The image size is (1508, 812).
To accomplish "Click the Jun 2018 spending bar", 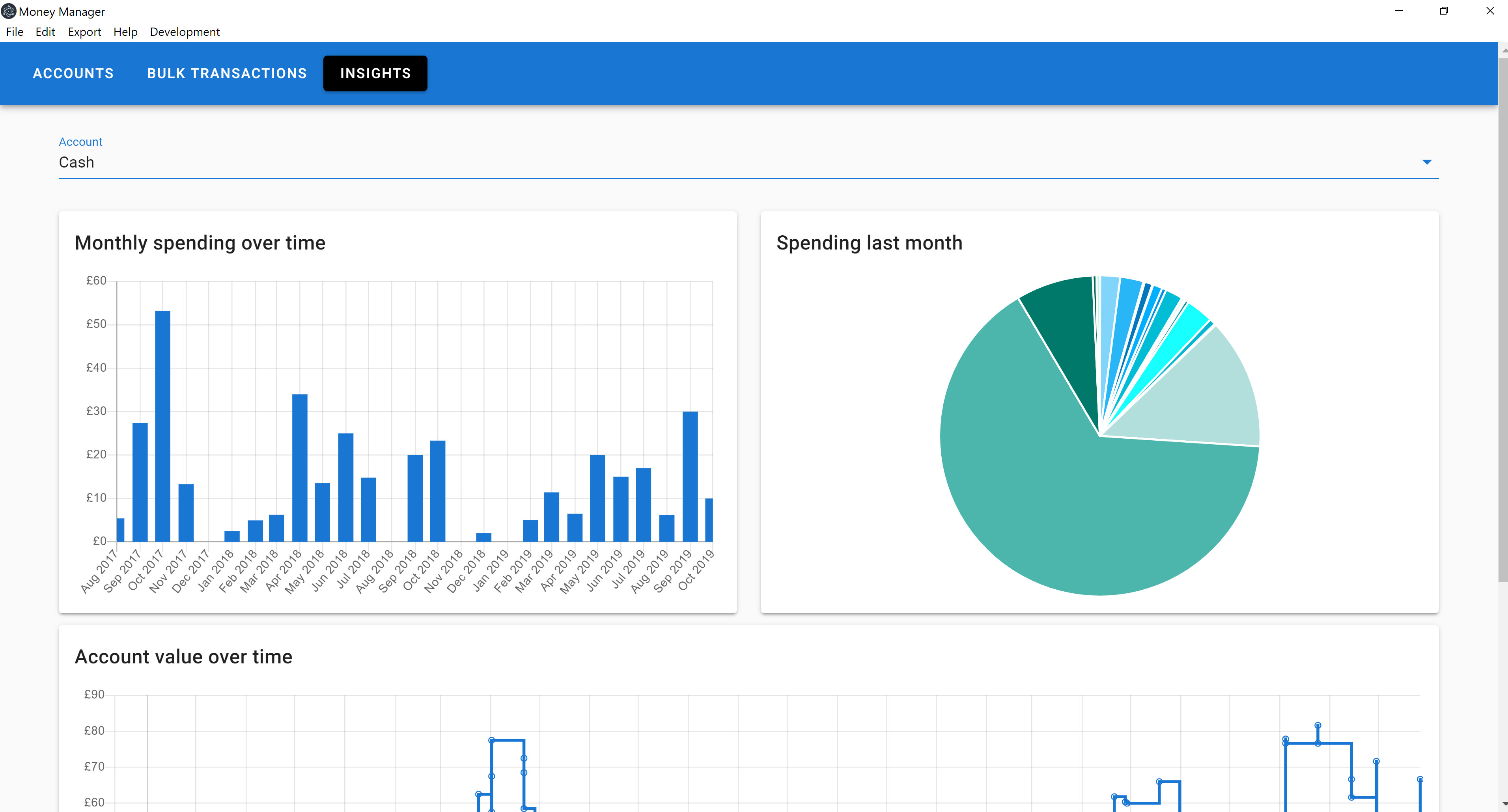I will click(346, 487).
